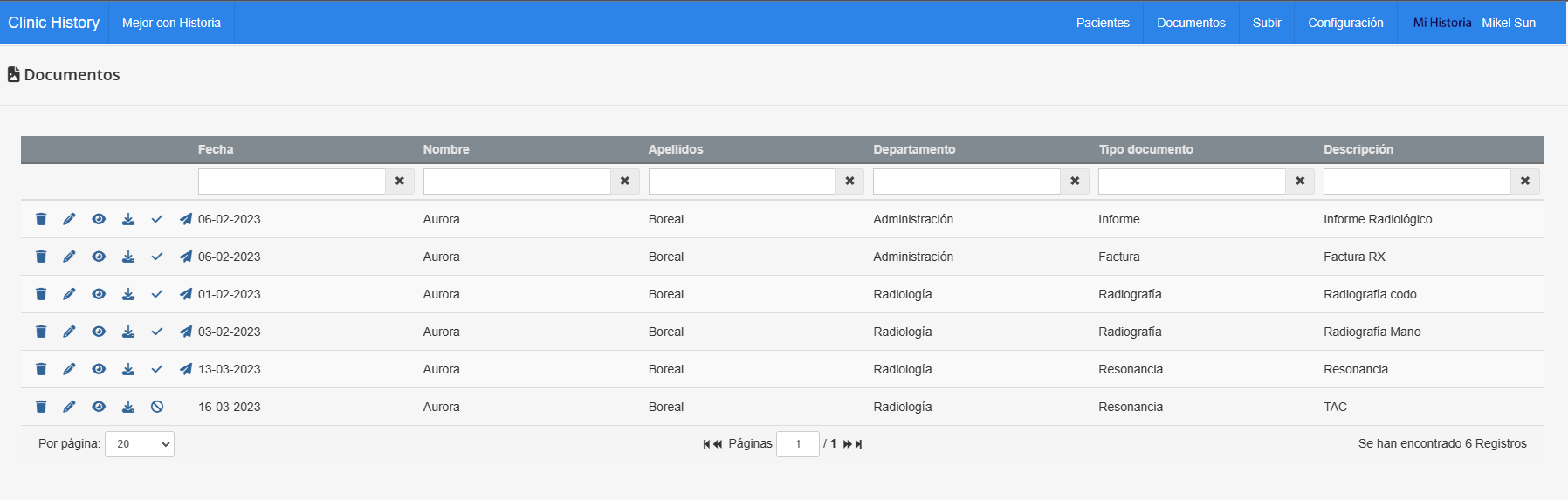Clear the Fecha filter field
This screenshot has height=500, width=1568.
400,181
